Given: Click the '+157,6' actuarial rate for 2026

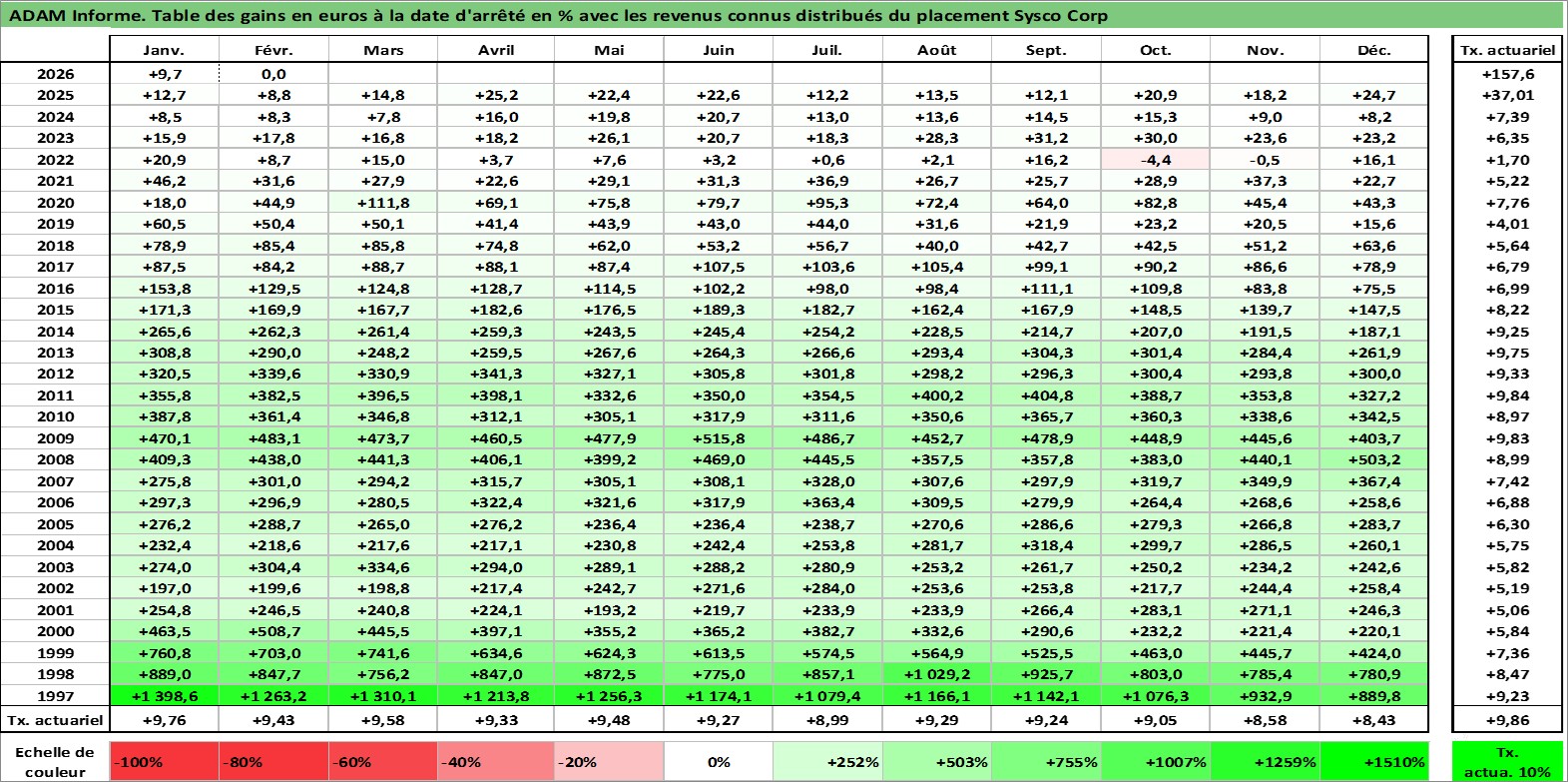Looking at the screenshot, I should 1507,74.
